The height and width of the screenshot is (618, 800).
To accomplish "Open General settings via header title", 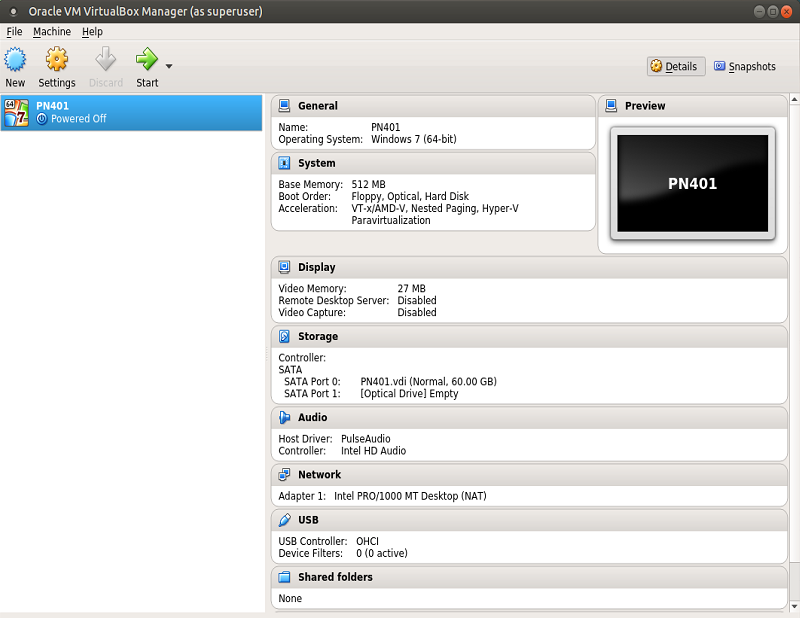I will [318, 106].
